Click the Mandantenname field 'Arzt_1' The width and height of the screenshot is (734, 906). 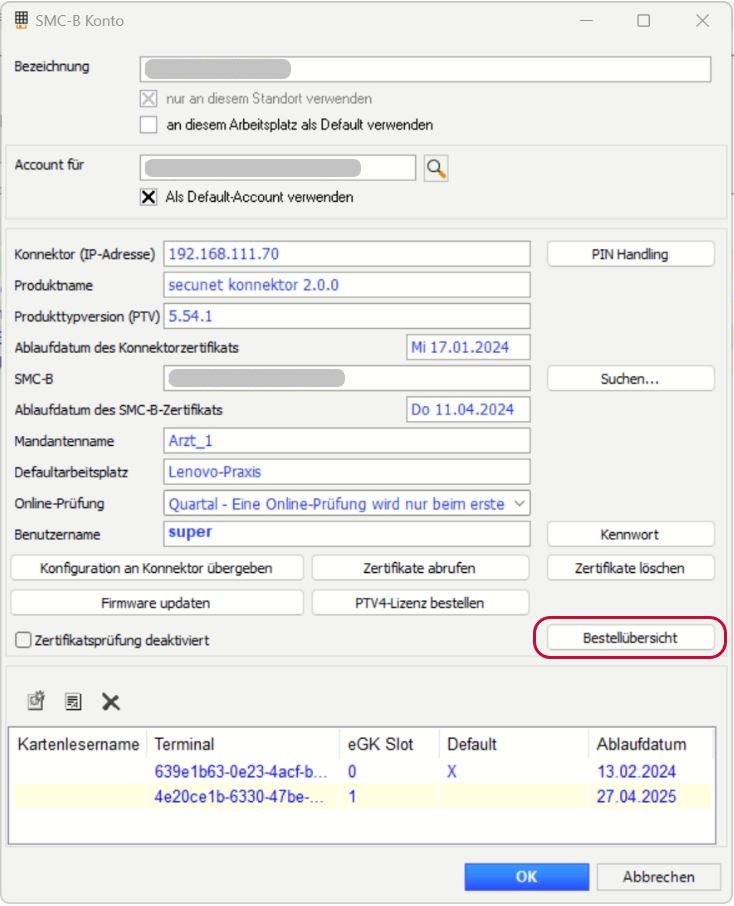coord(347,441)
